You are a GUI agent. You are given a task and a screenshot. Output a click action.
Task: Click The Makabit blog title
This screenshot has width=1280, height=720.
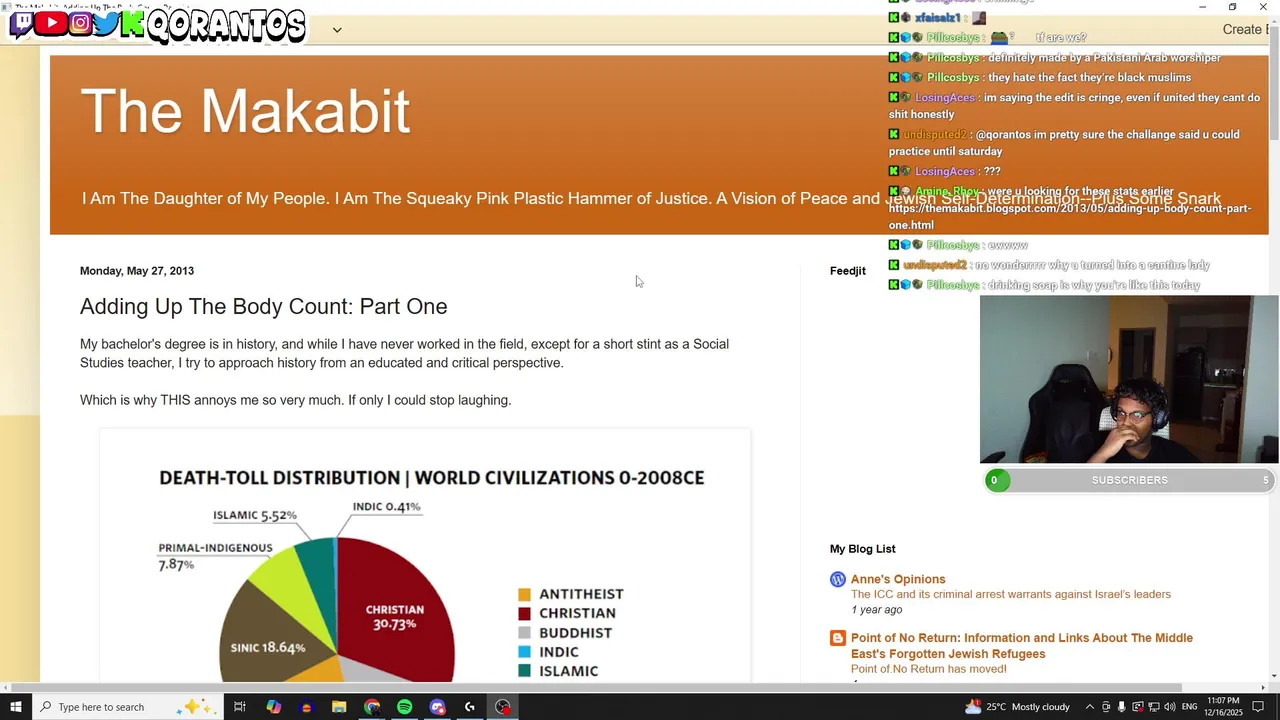click(x=245, y=110)
